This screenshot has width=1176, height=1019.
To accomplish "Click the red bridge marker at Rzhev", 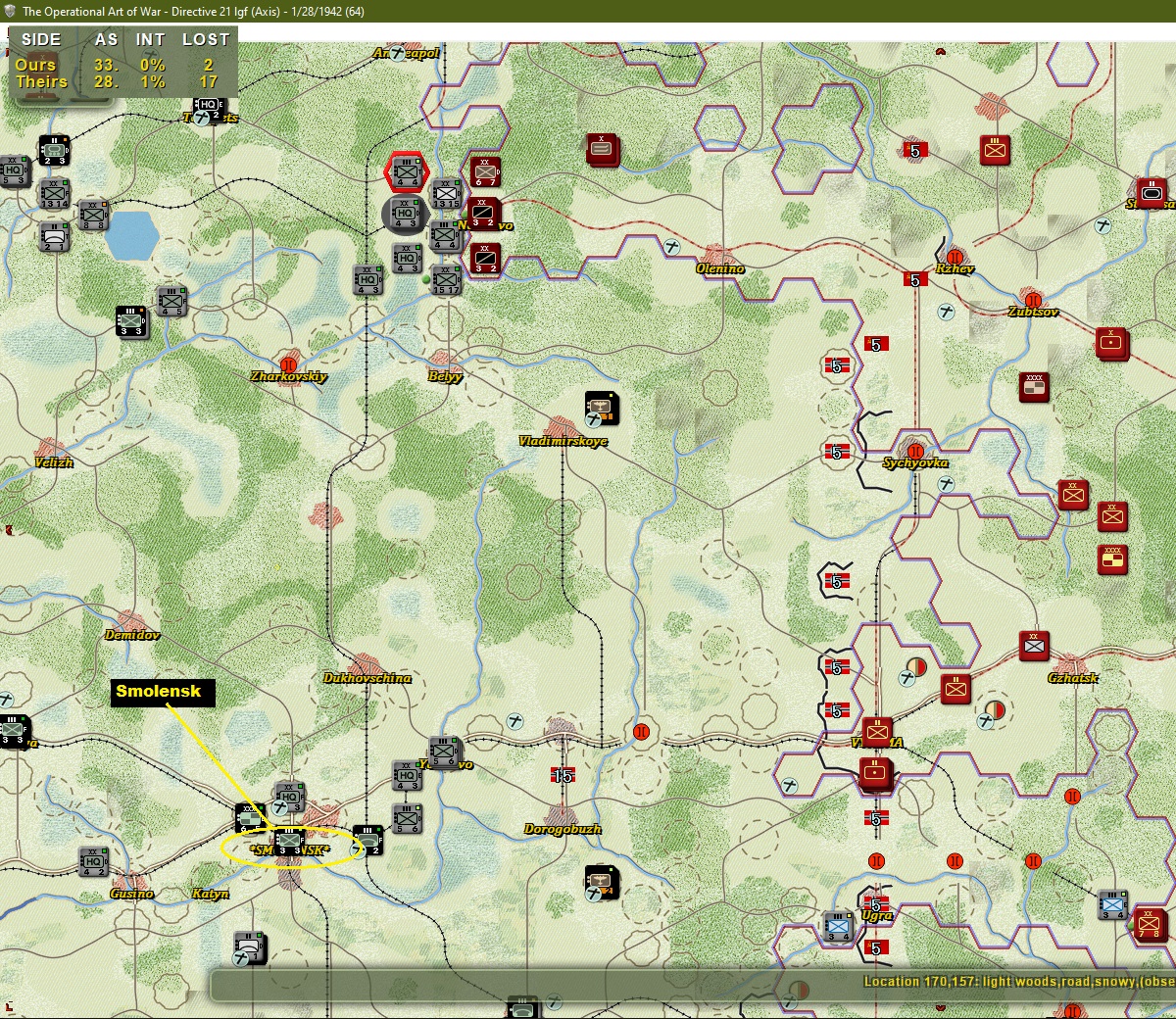I will [x=955, y=257].
